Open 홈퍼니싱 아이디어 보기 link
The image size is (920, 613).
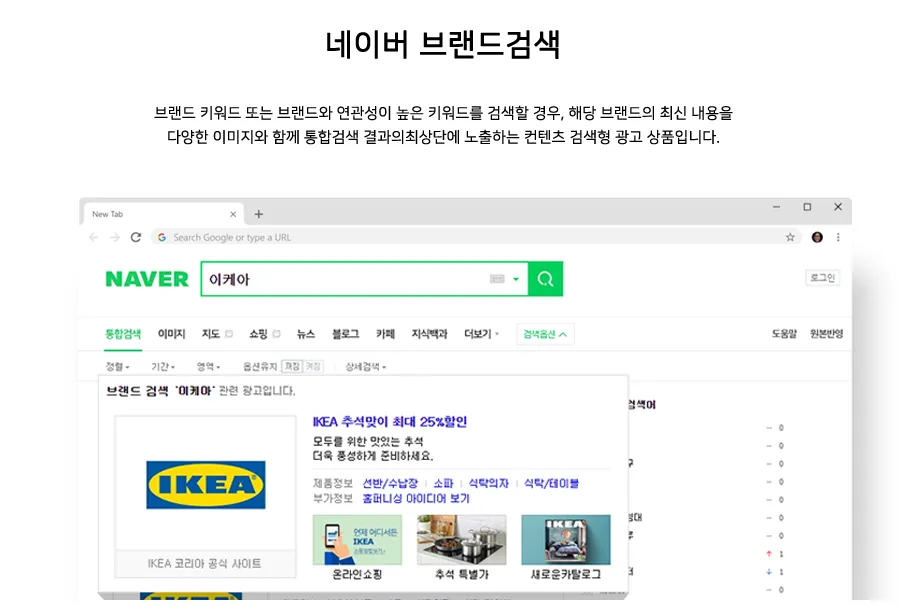tap(415, 499)
